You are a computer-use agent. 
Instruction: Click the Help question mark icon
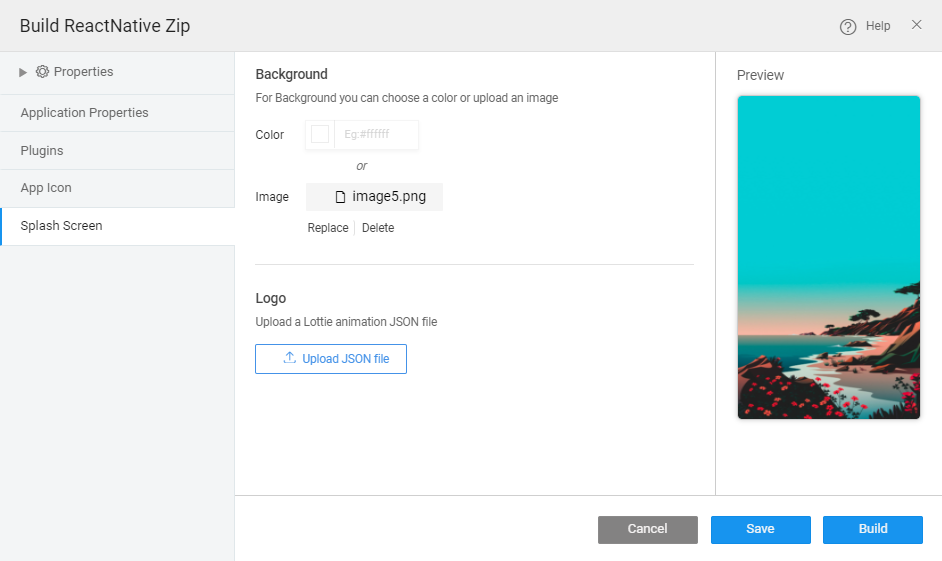point(848,27)
